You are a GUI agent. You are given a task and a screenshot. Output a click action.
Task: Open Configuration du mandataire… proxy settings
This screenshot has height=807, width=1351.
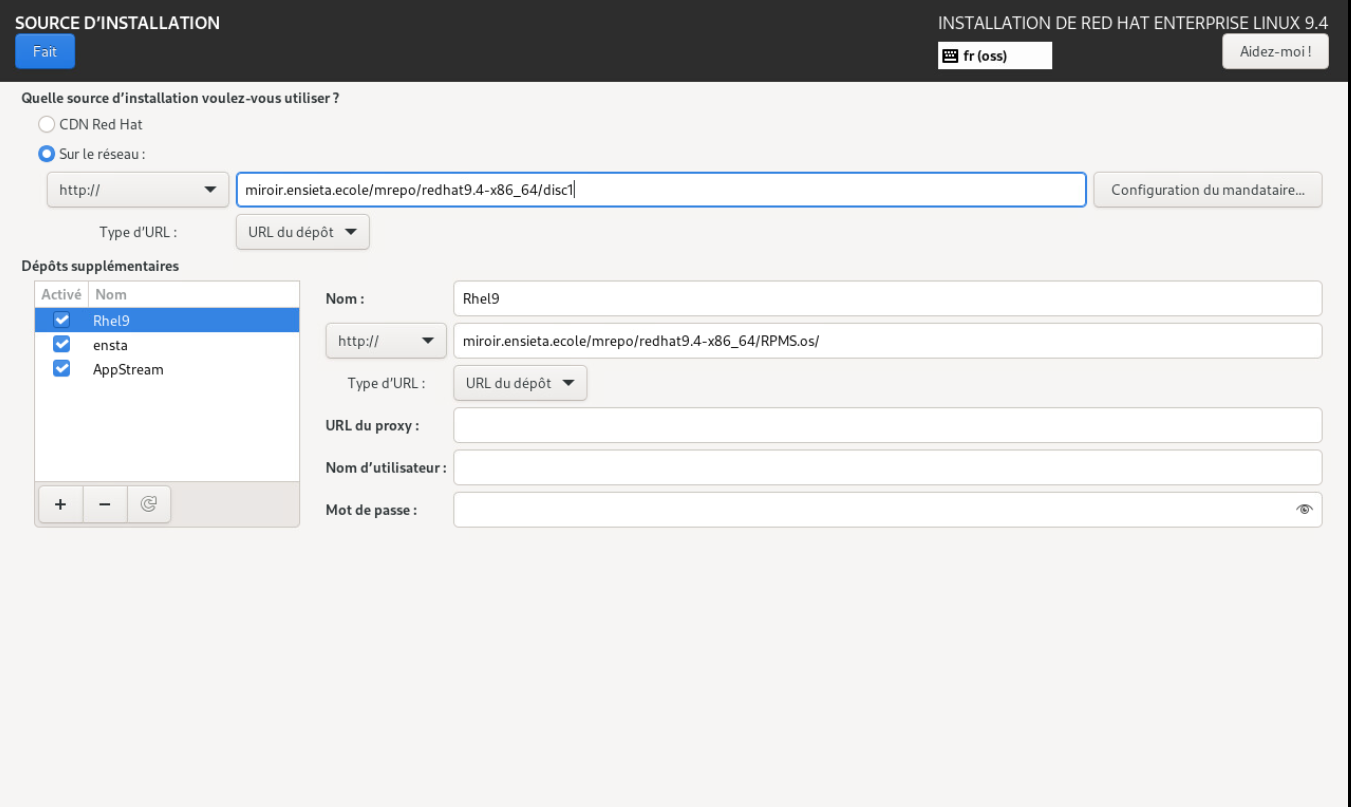coord(1208,190)
